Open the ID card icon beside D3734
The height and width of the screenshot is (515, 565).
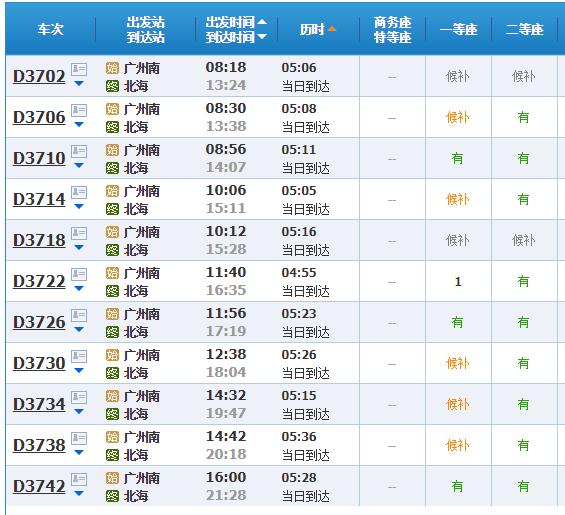[79, 397]
